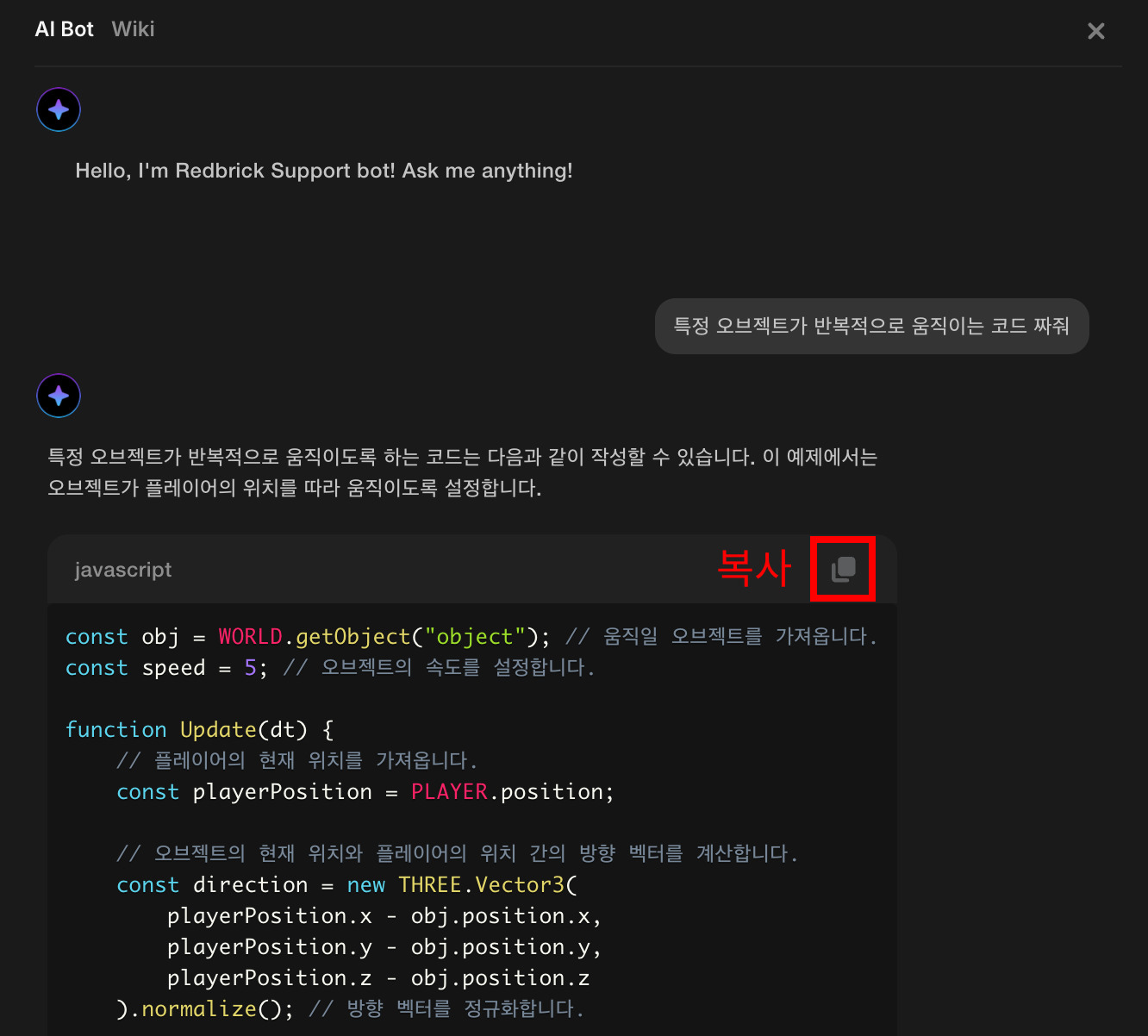Click the bot avatar above the greeting
This screenshot has height=1036, width=1148.
coord(59,109)
